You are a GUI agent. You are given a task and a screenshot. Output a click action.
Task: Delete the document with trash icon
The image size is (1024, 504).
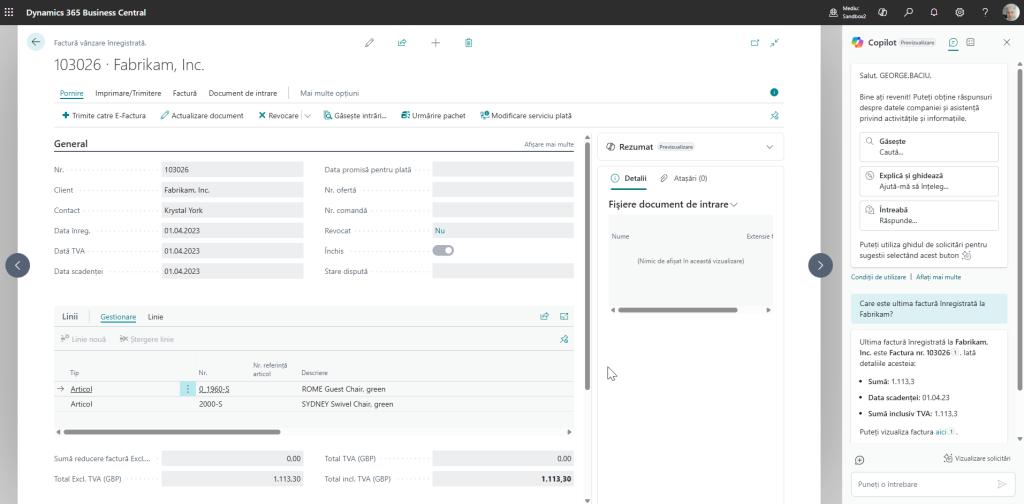point(468,42)
